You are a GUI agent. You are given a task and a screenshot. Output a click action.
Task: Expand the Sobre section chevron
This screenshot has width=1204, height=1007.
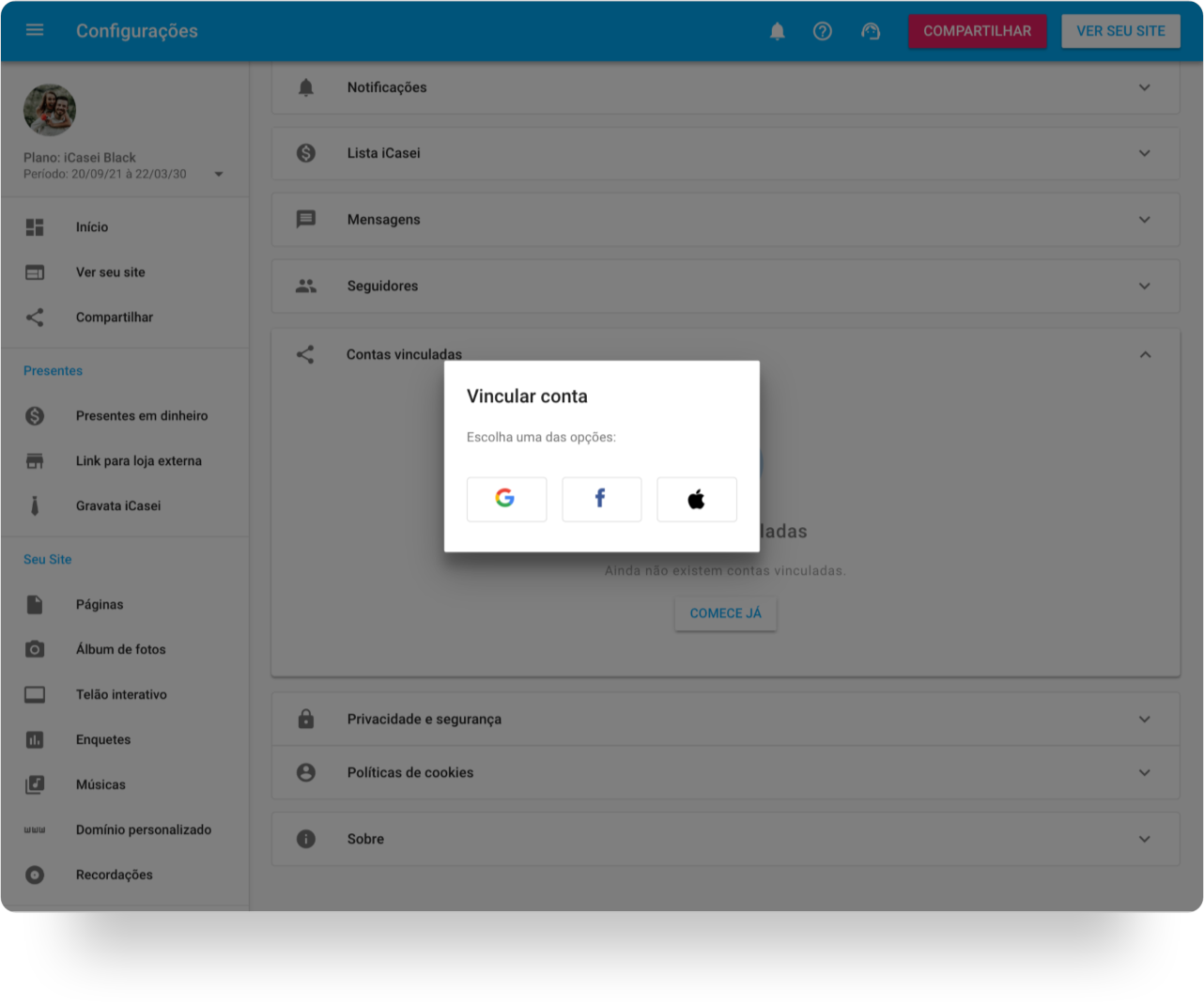[1145, 839]
